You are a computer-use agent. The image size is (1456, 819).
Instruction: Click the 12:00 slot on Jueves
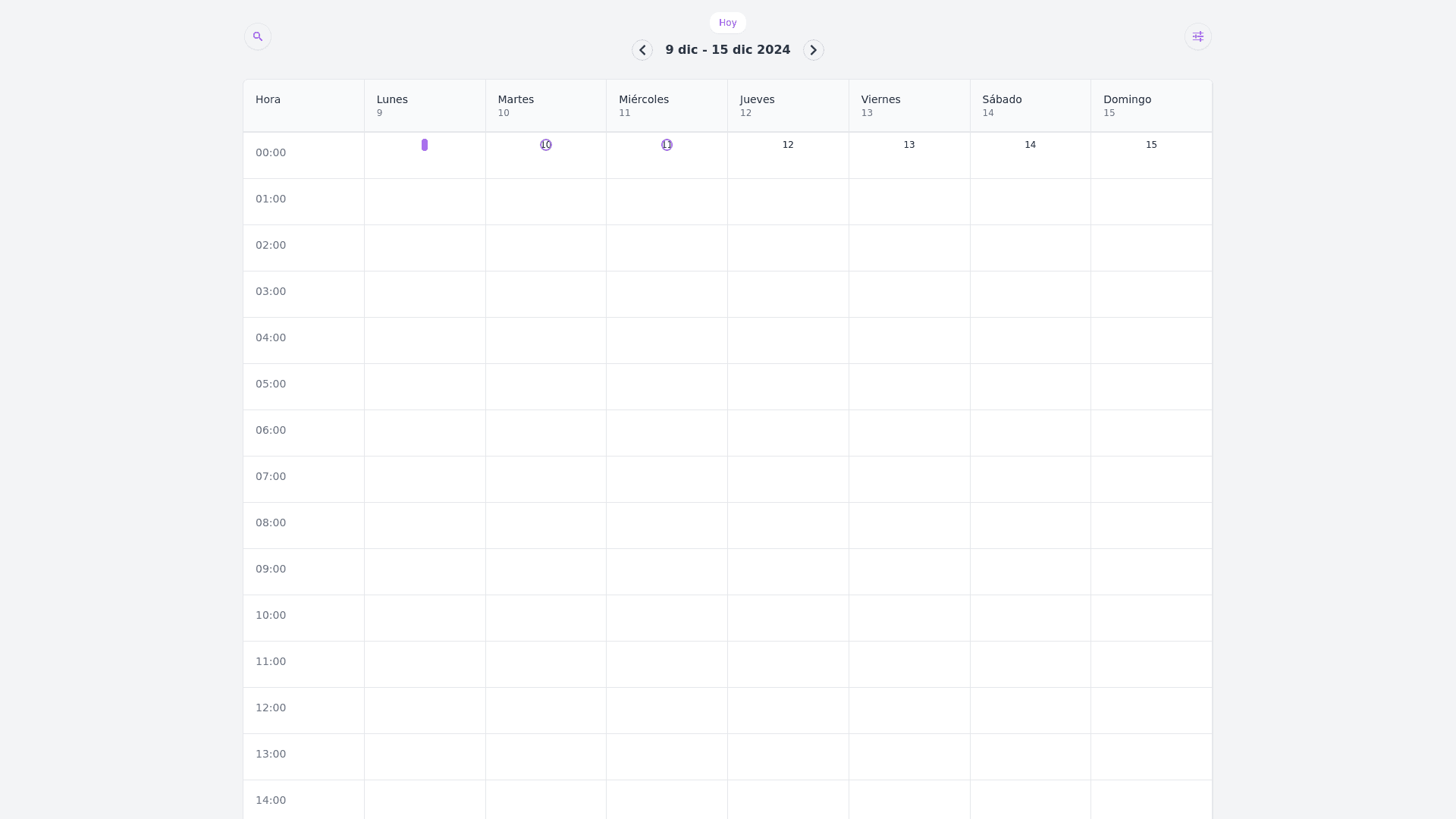788,711
